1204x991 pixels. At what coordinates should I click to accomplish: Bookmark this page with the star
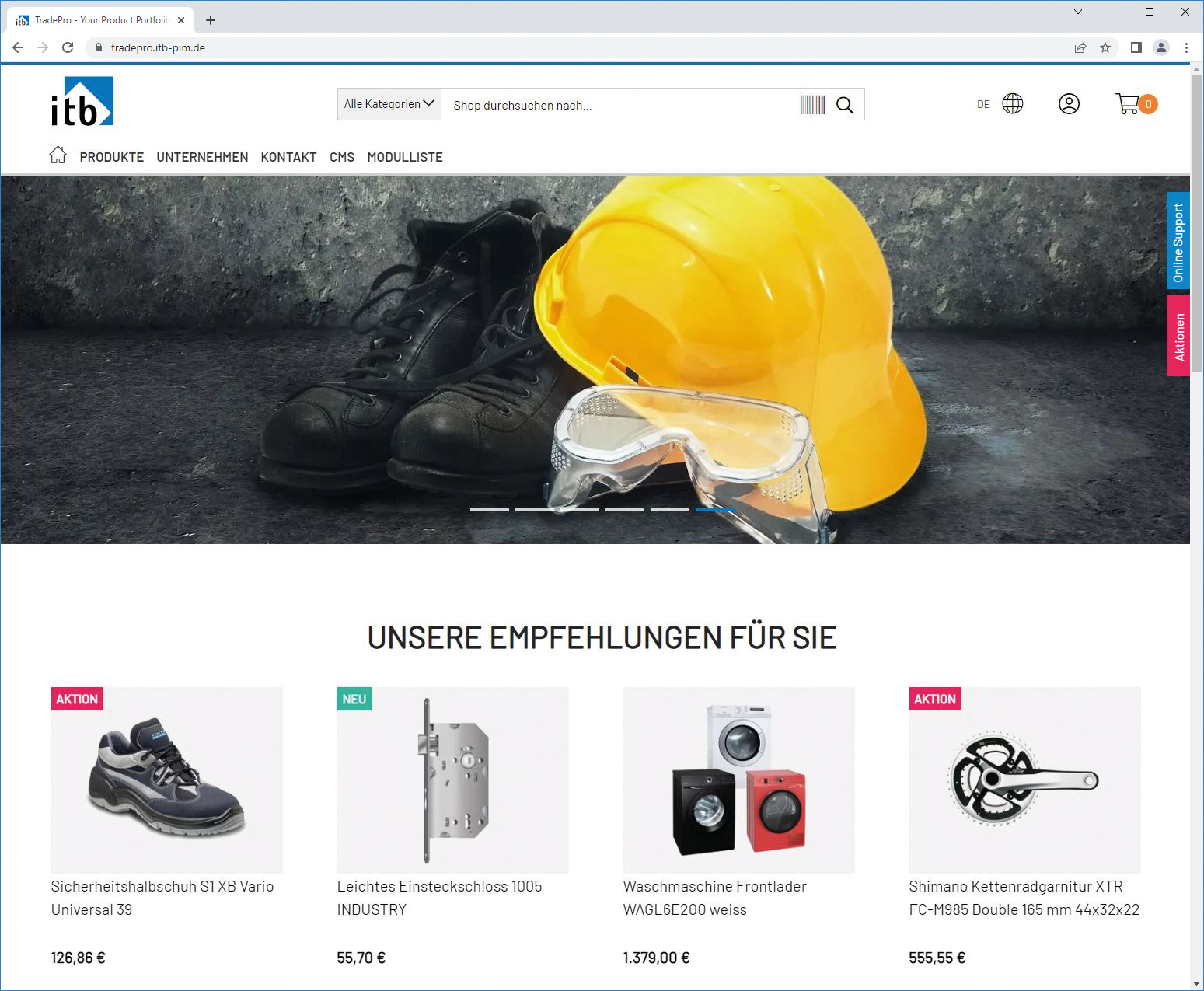[x=1105, y=47]
